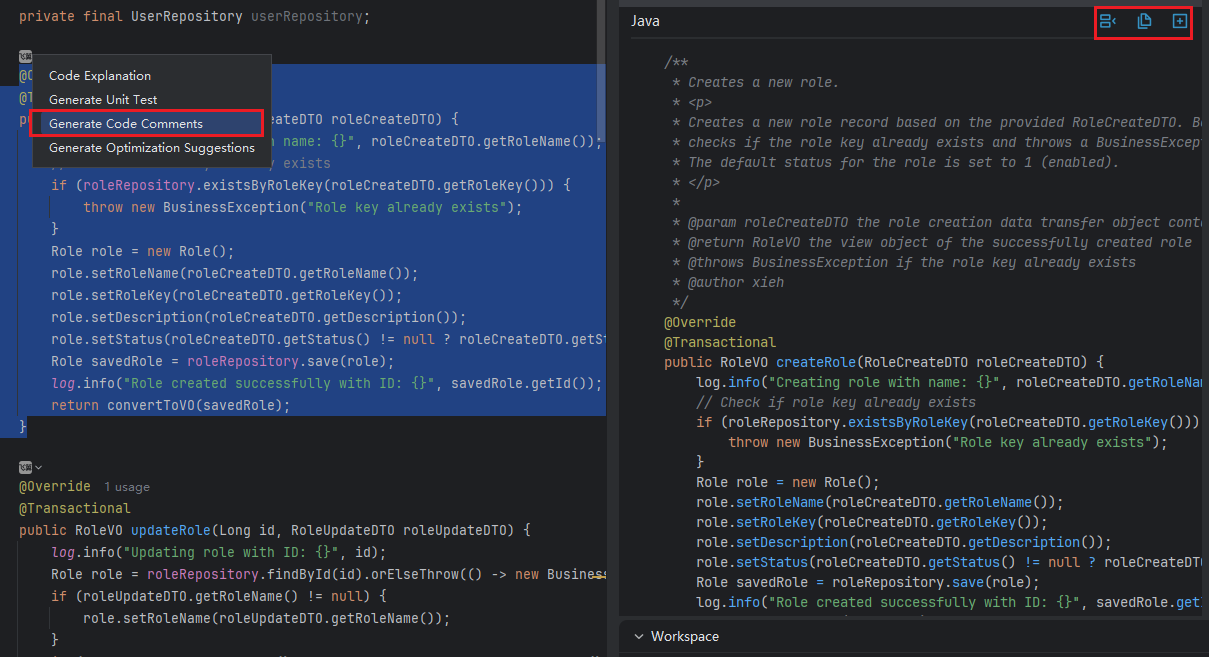Click the create new file plus icon
Screen dimensions: 1209x657
click(x=1180, y=21)
